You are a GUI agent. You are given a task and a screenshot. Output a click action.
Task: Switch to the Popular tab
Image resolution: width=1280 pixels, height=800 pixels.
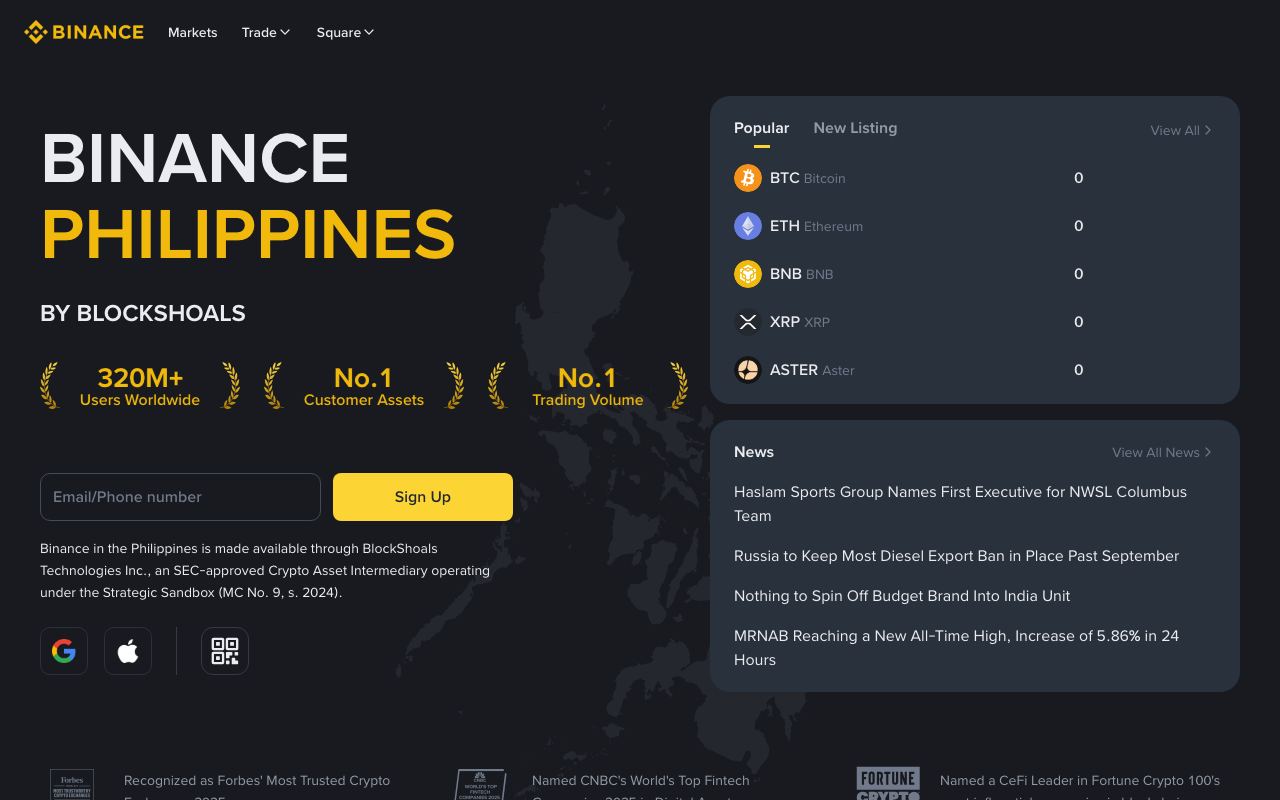(x=762, y=128)
